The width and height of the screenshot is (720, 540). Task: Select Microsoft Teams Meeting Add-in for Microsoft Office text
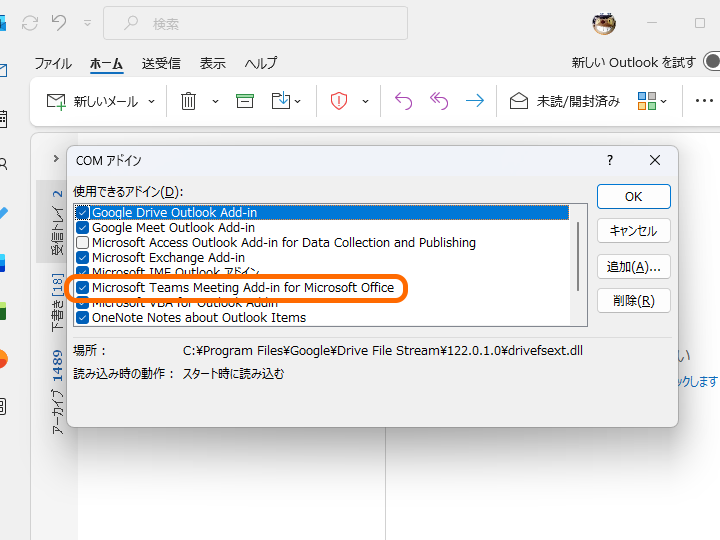pyautogui.click(x=243, y=287)
